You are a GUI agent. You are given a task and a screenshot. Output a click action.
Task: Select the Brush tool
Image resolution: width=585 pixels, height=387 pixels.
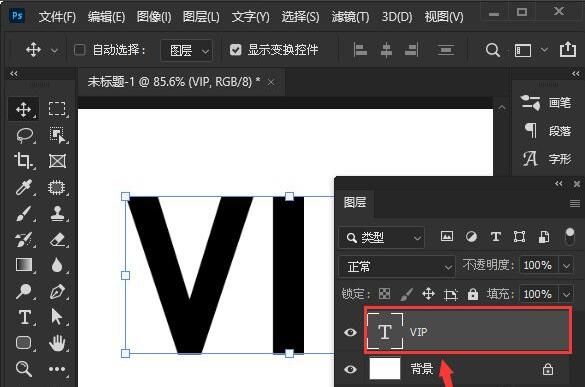coord(24,214)
